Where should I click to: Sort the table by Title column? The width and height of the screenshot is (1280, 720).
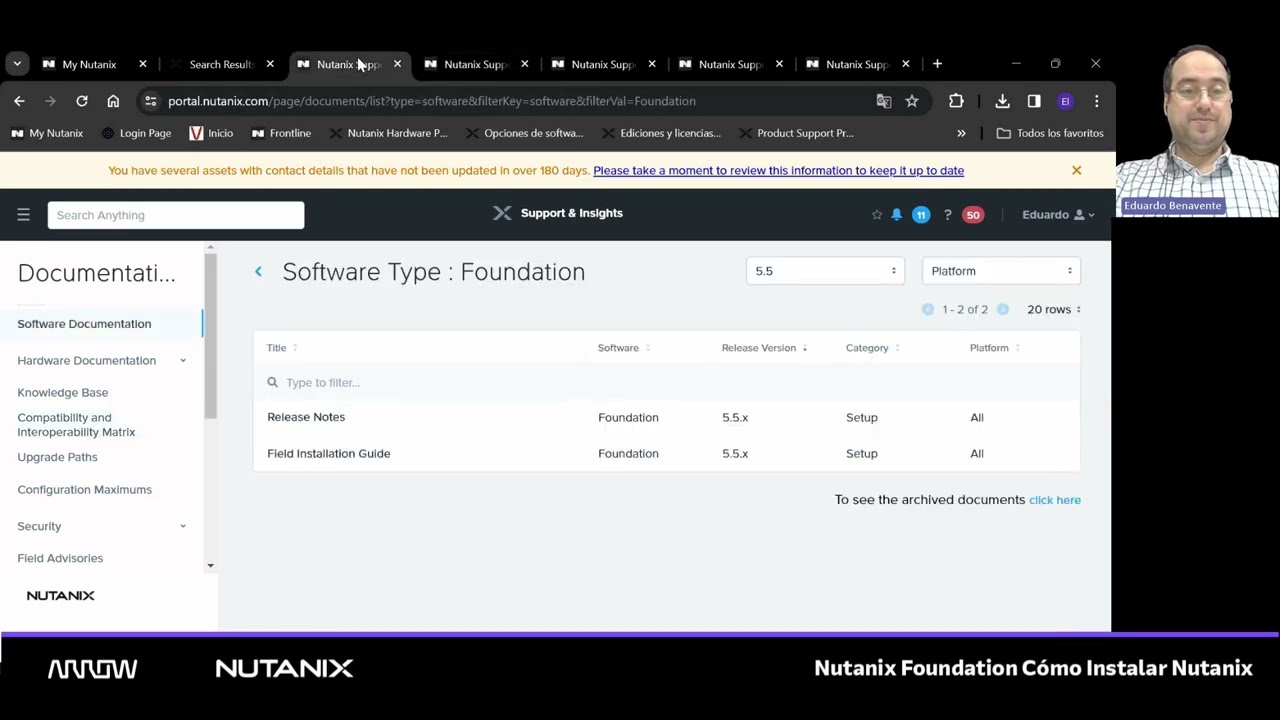282,348
